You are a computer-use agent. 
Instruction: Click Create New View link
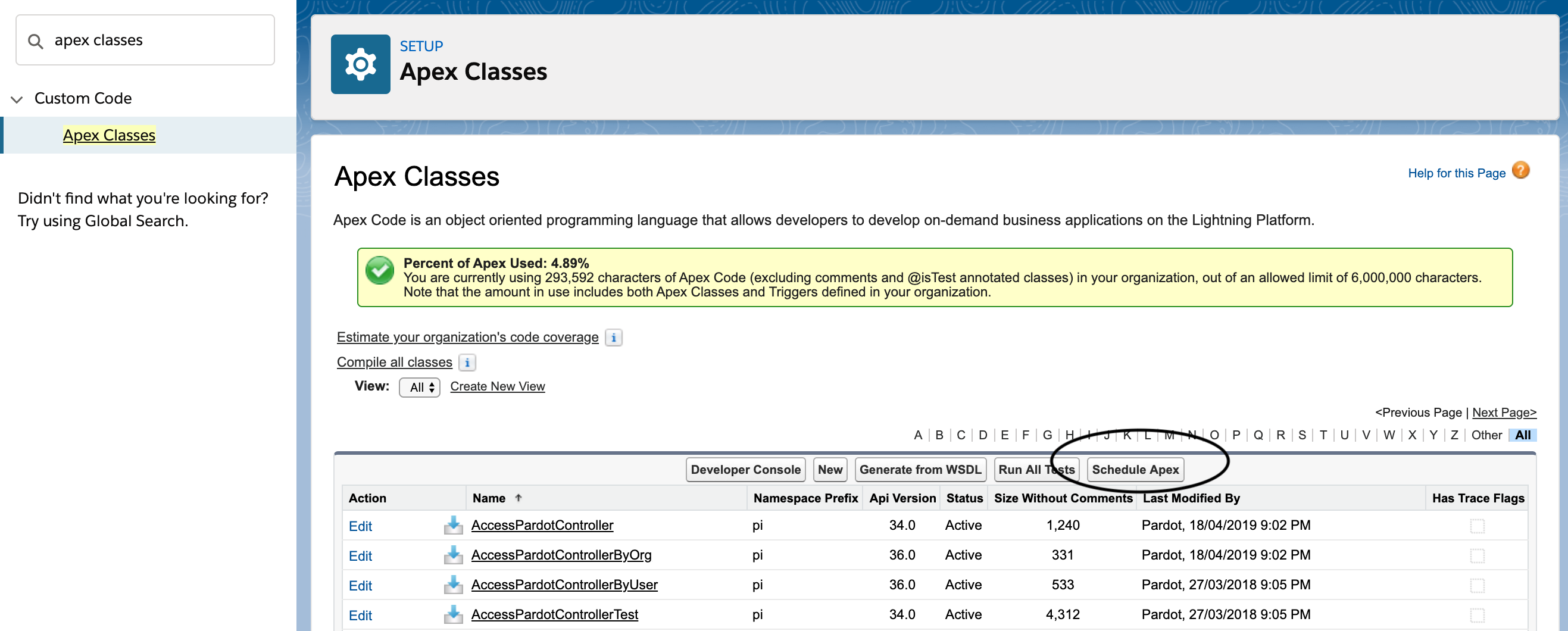click(497, 387)
